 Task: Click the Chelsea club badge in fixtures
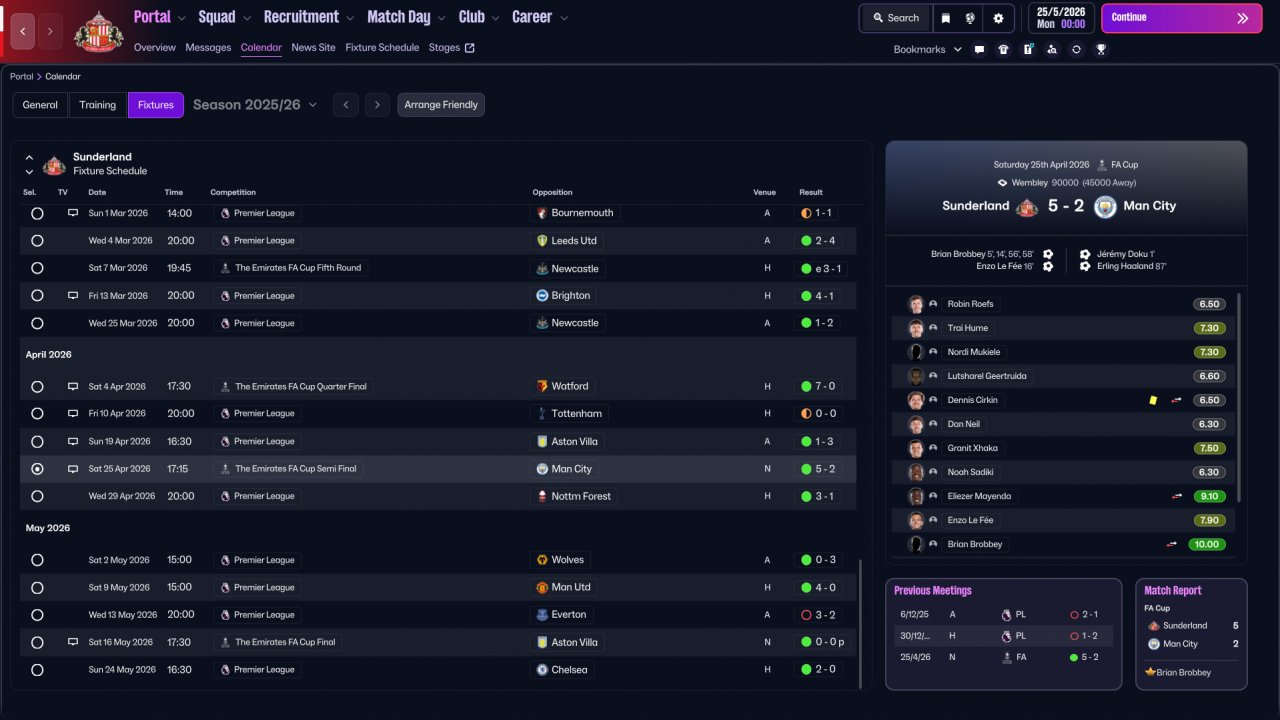pyautogui.click(x=542, y=670)
